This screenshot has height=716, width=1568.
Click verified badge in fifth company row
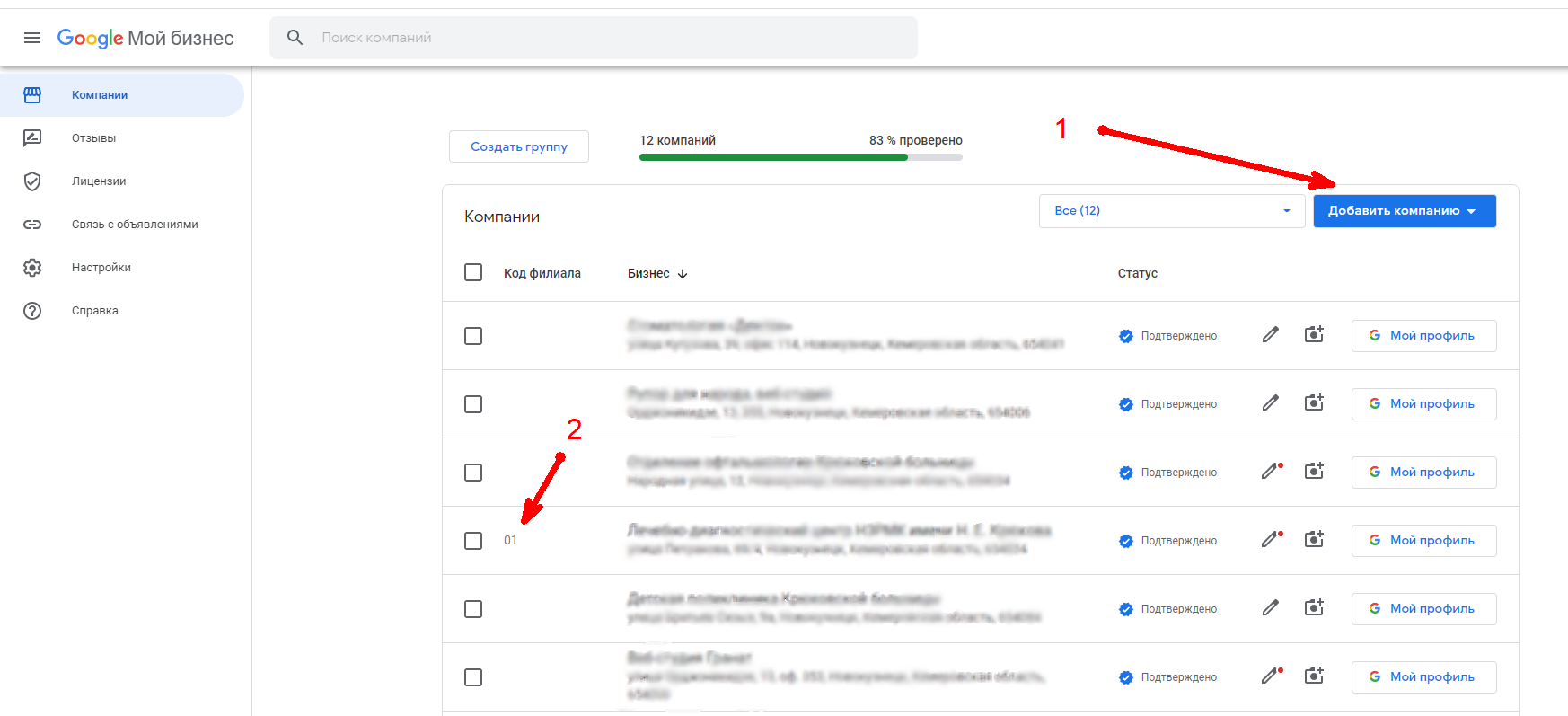(x=1126, y=609)
